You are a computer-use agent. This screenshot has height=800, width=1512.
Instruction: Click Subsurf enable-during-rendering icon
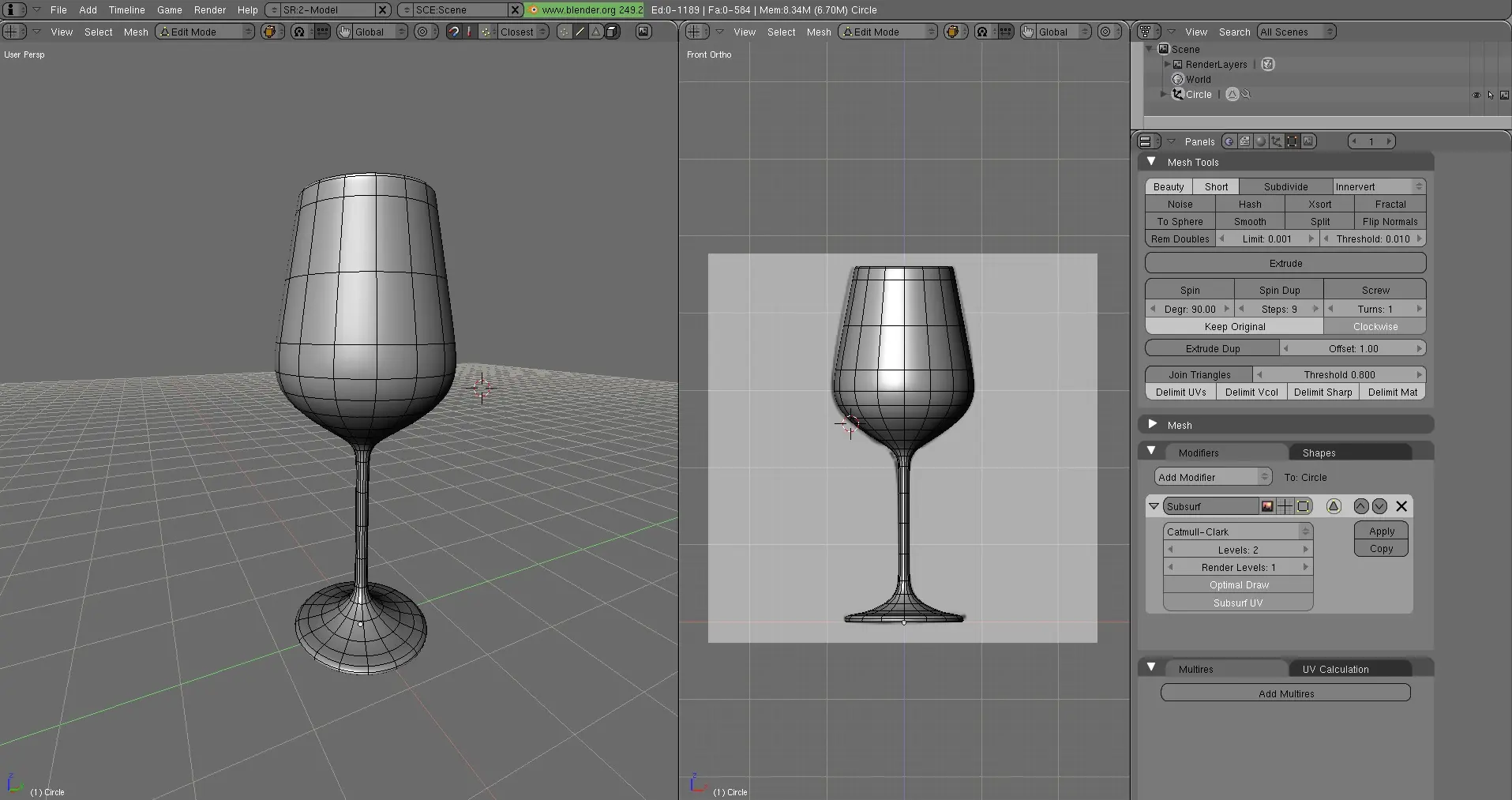[x=1267, y=506]
